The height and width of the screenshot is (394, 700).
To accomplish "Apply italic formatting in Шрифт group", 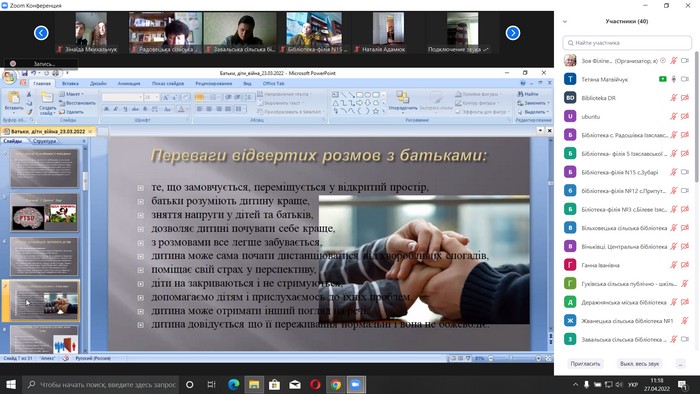I will point(116,109).
